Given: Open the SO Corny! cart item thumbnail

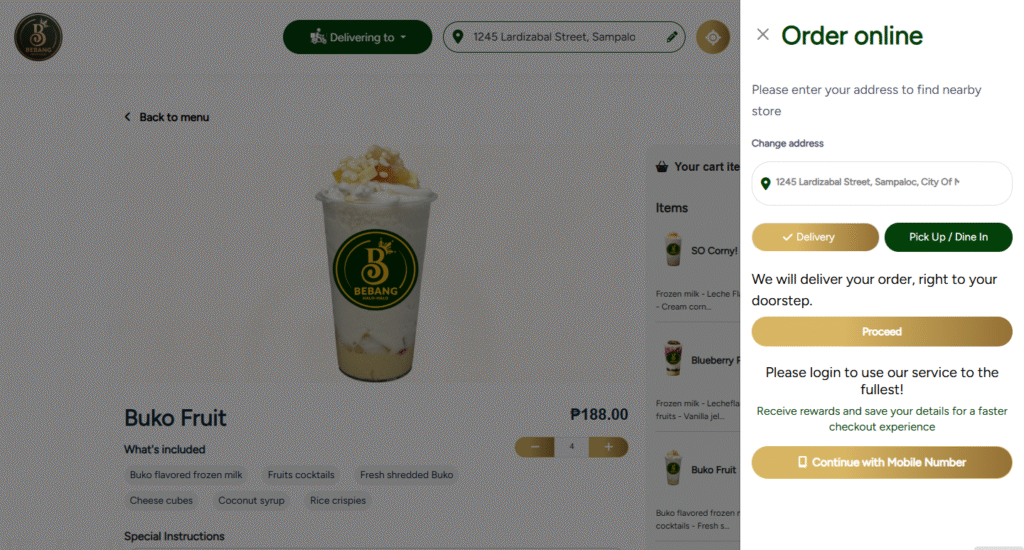Looking at the screenshot, I should [x=673, y=249].
